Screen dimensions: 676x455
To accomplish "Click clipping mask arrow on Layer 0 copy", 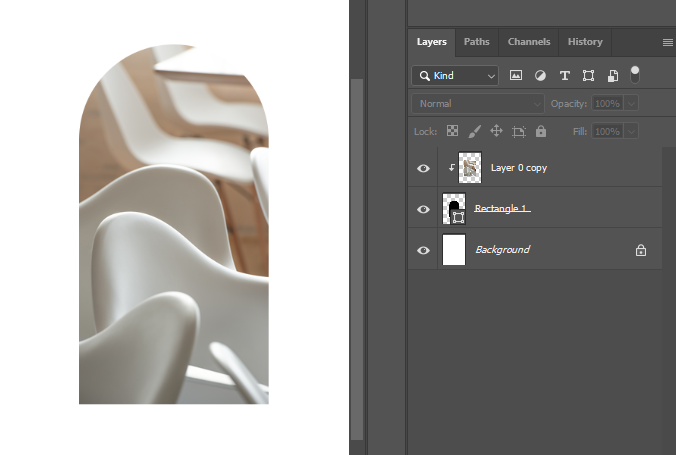I will click(451, 168).
